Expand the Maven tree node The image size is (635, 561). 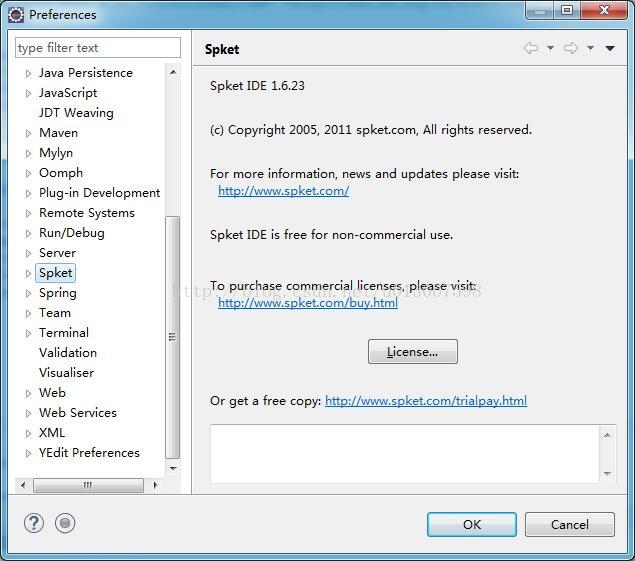pyautogui.click(x=28, y=133)
